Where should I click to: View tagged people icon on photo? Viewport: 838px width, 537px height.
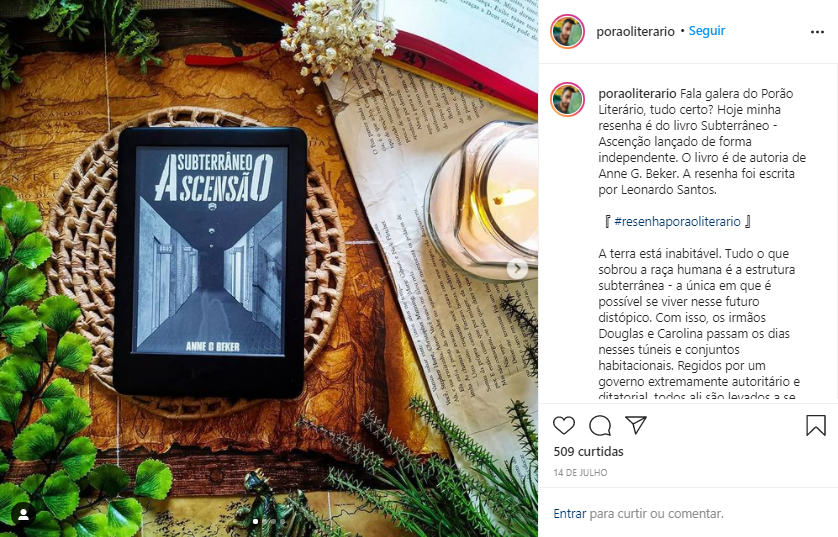24,515
